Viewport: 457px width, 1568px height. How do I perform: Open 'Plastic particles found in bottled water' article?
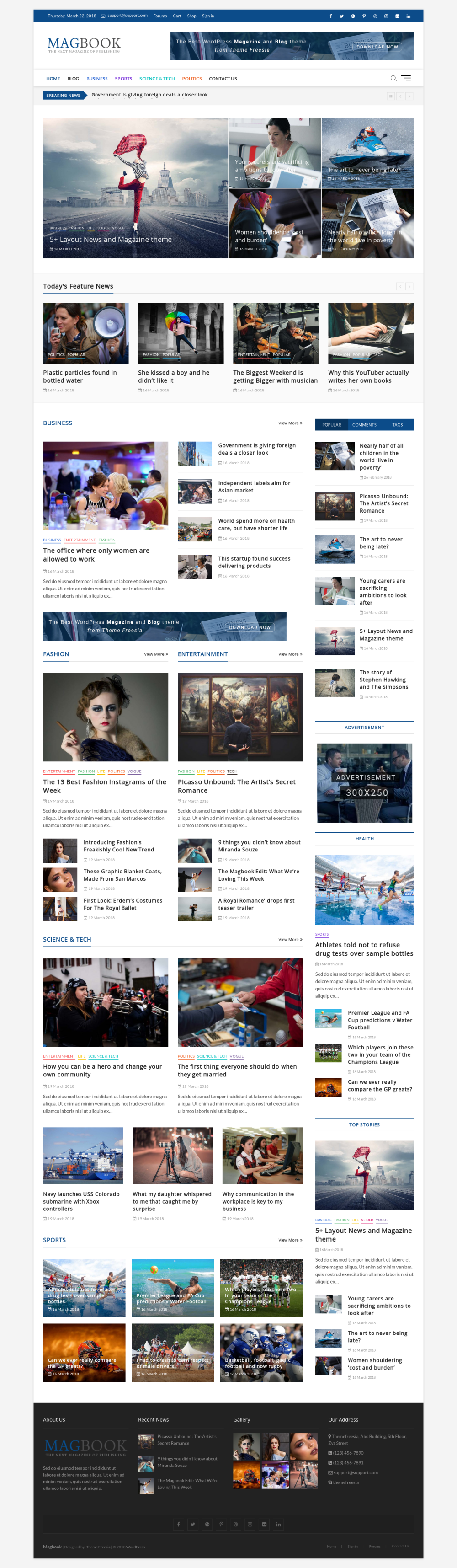pos(80,376)
